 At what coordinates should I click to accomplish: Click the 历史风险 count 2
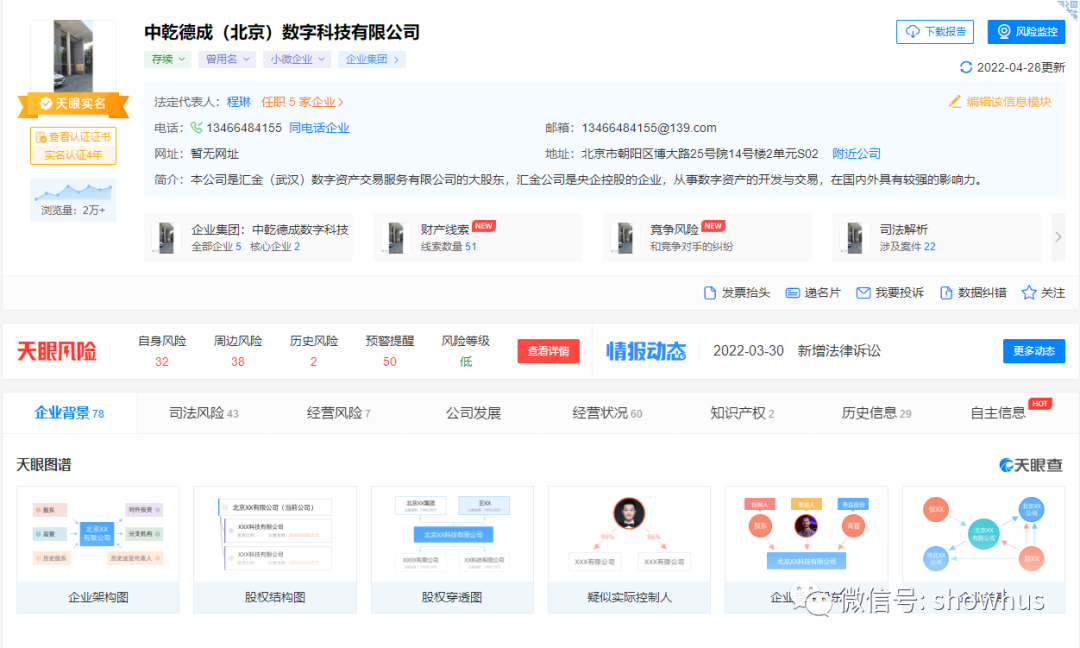point(313,362)
